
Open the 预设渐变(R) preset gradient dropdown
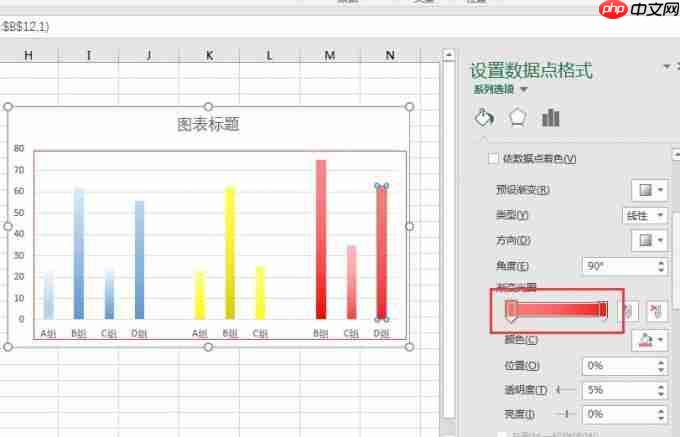[649, 190]
